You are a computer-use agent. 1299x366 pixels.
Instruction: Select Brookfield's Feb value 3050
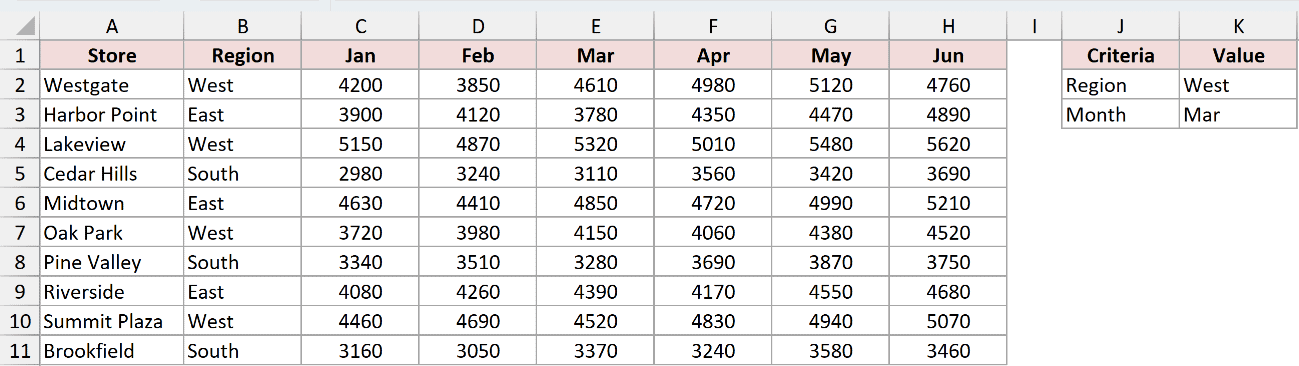(478, 351)
